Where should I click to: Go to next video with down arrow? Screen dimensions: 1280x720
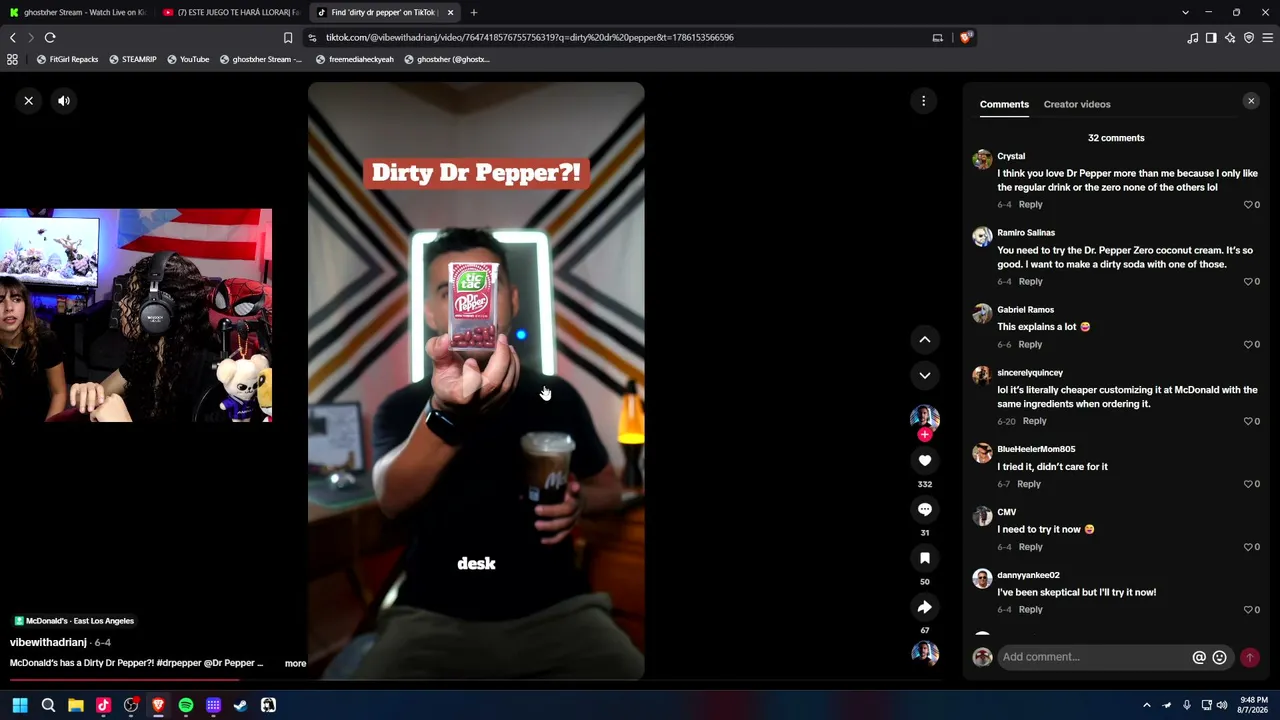click(x=925, y=376)
